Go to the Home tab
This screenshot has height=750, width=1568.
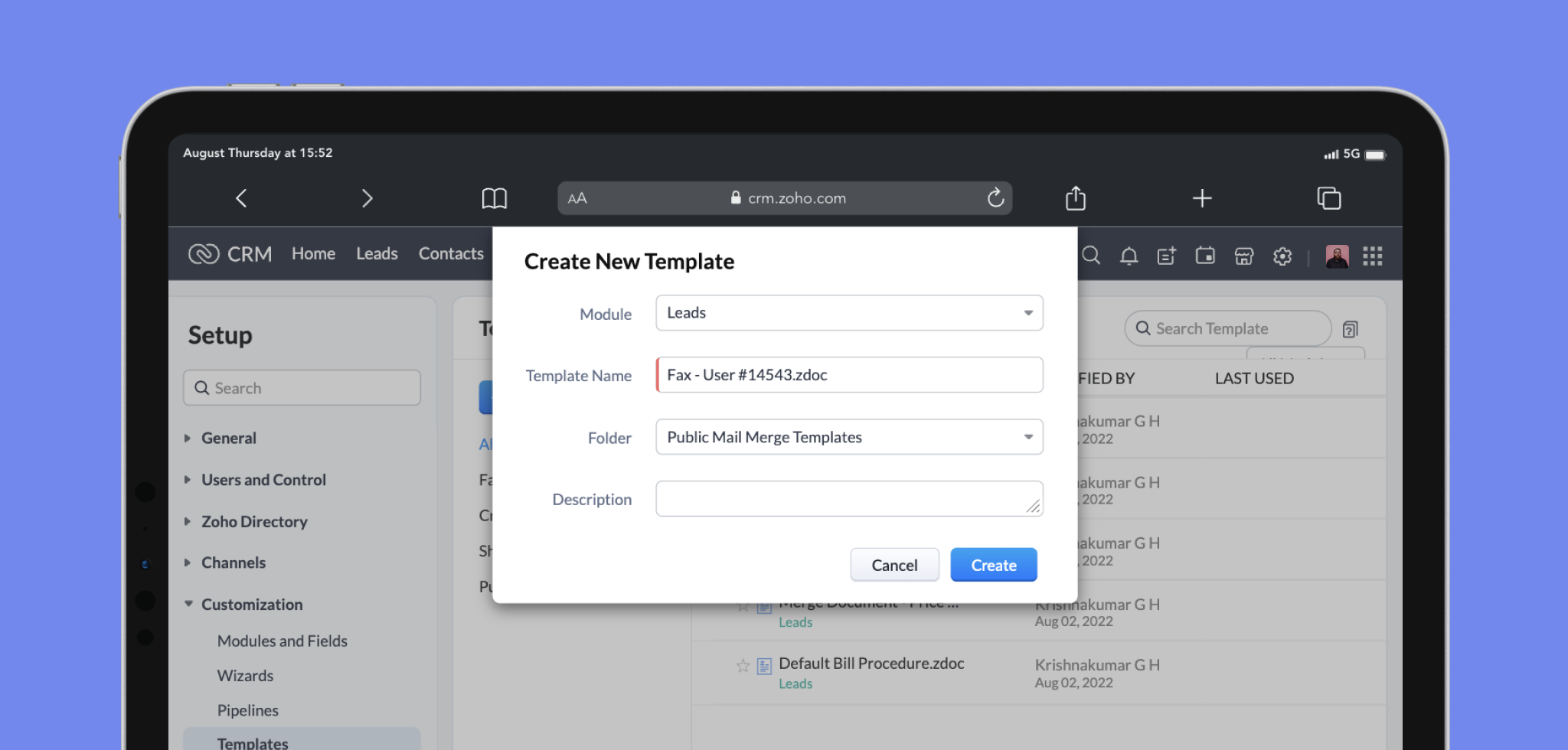point(313,253)
